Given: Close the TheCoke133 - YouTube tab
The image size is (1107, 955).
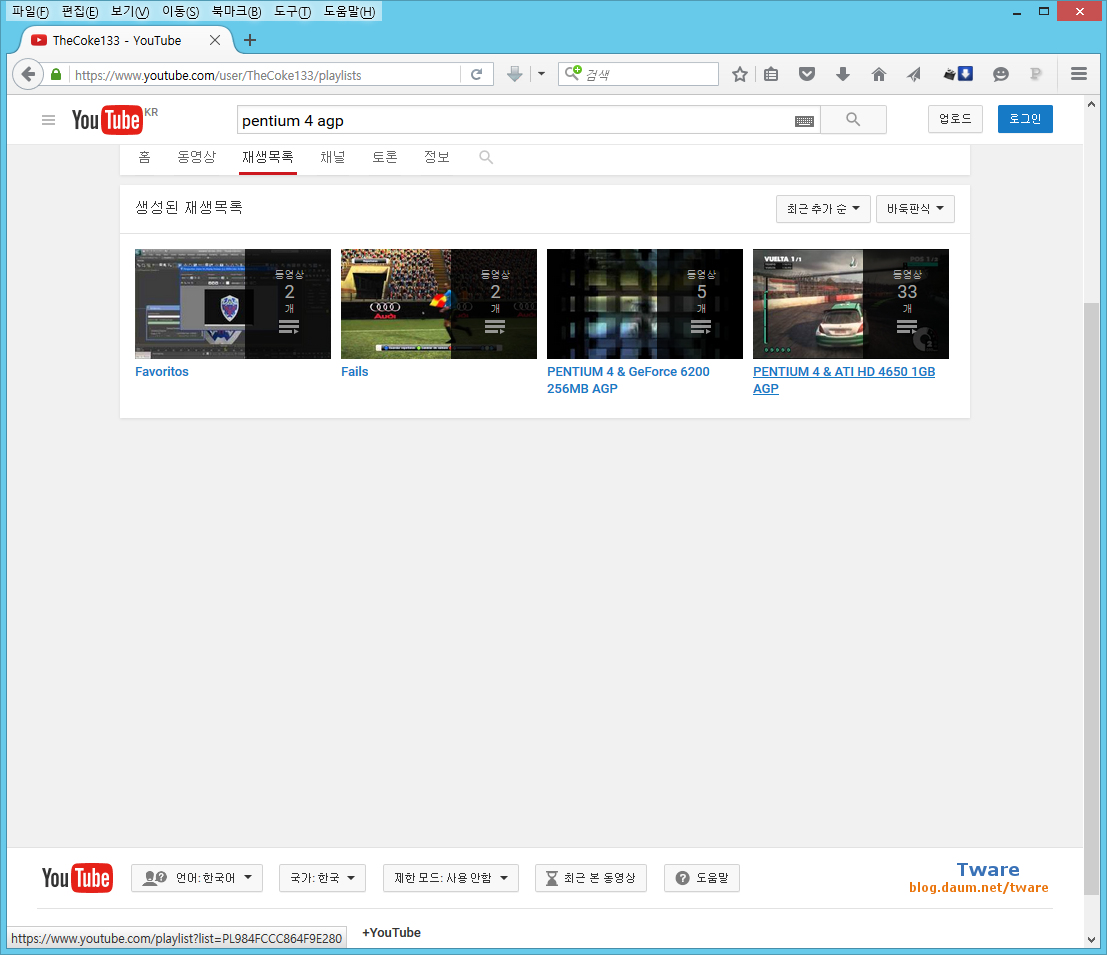Looking at the screenshot, I should pos(215,40).
